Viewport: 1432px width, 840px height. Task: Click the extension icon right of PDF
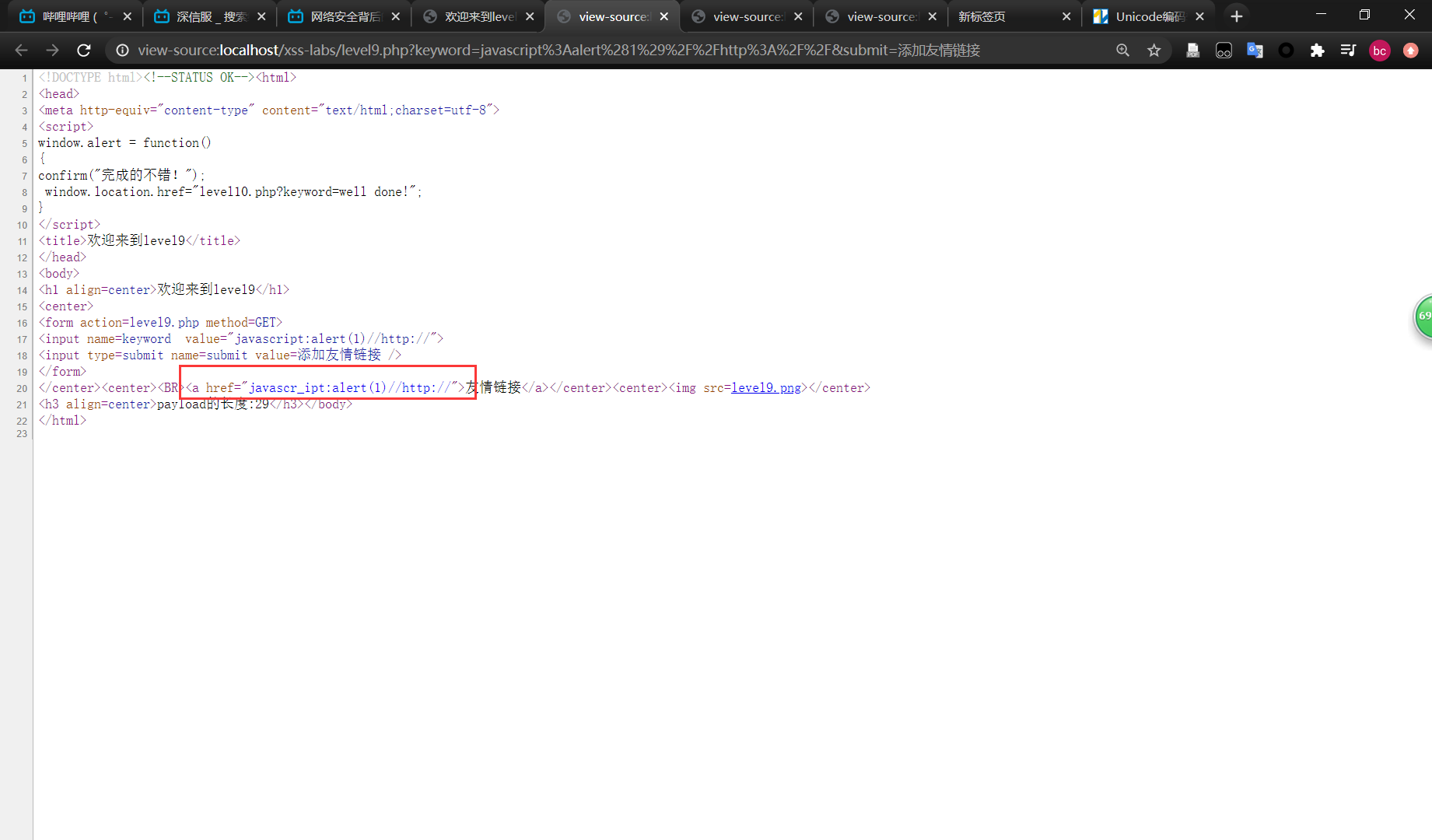point(1224,51)
